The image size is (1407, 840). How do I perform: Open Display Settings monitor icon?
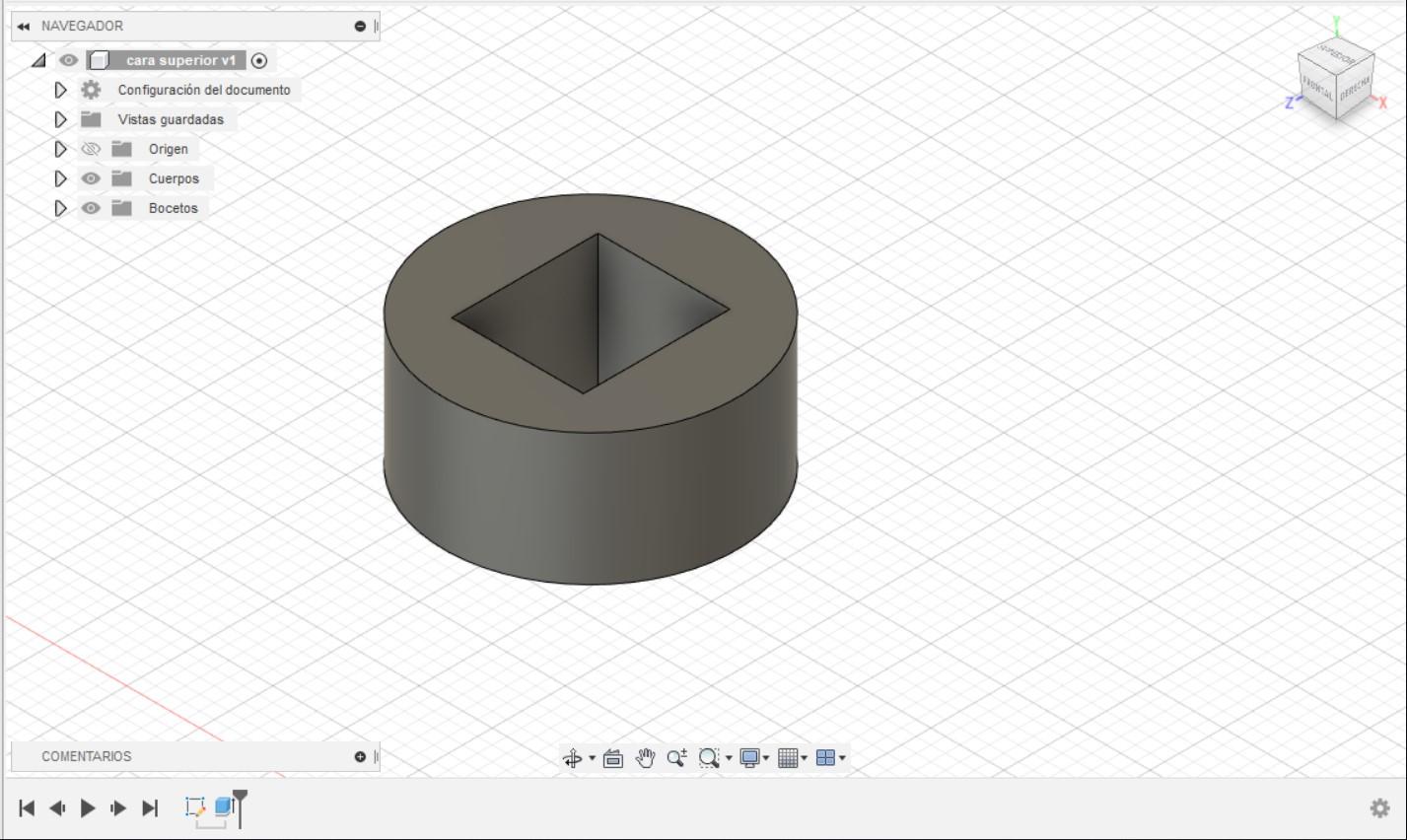[x=749, y=758]
